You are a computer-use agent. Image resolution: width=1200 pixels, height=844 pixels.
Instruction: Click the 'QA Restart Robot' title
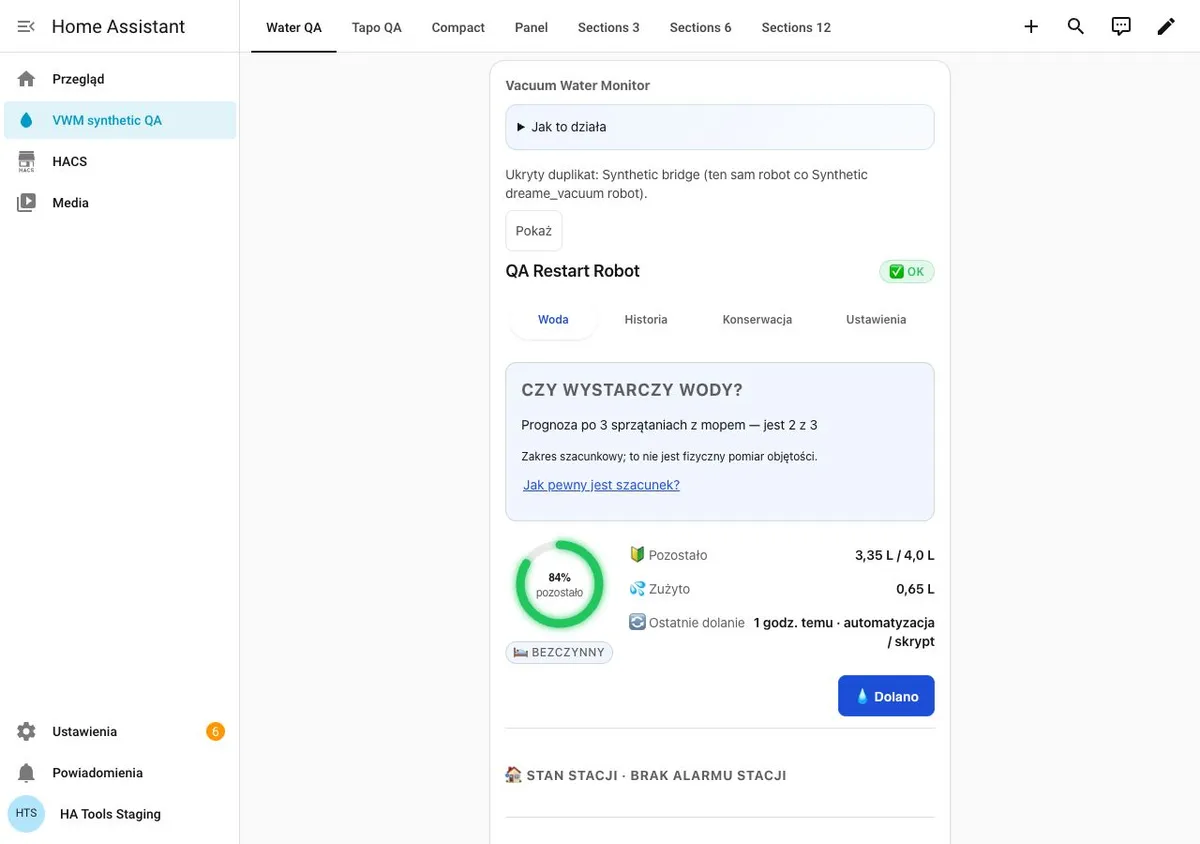click(x=573, y=271)
